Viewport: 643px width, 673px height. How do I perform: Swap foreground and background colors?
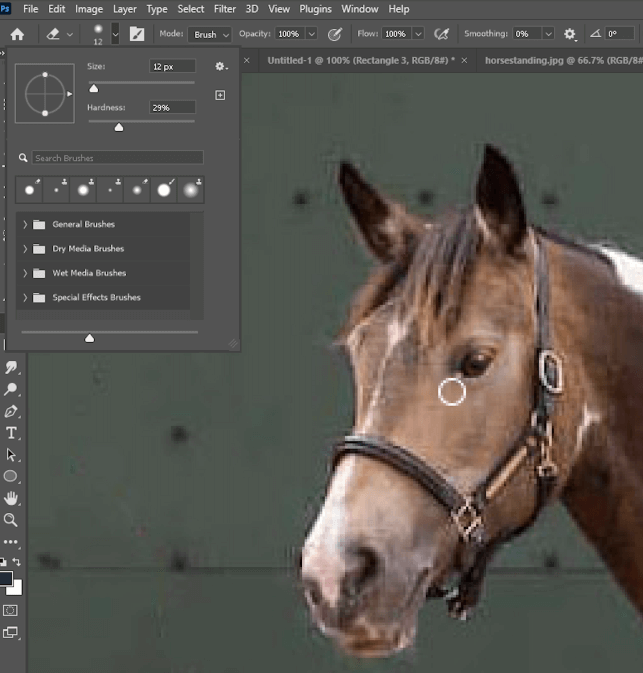point(17,561)
